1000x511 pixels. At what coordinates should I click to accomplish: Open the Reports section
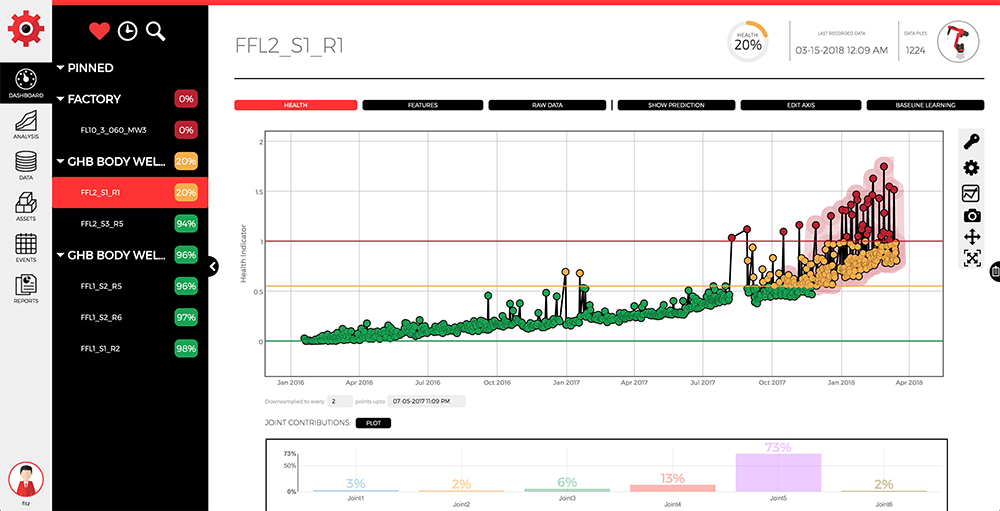click(x=26, y=289)
